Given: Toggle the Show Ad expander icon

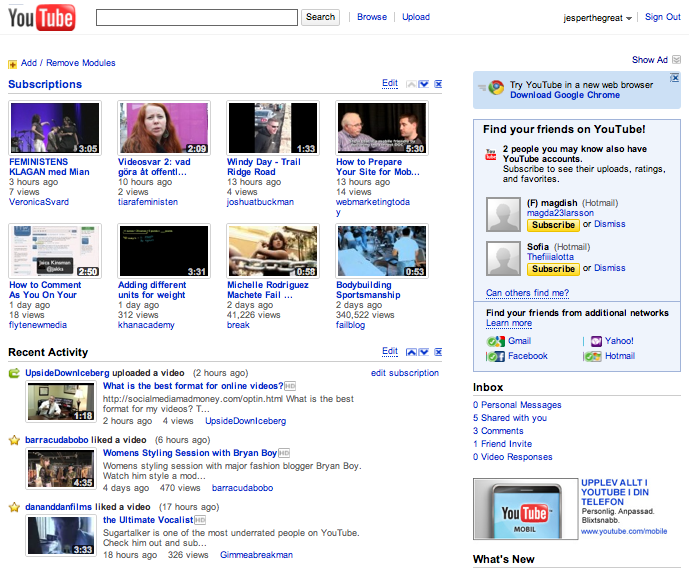Looking at the screenshot, I should [676, 59].
